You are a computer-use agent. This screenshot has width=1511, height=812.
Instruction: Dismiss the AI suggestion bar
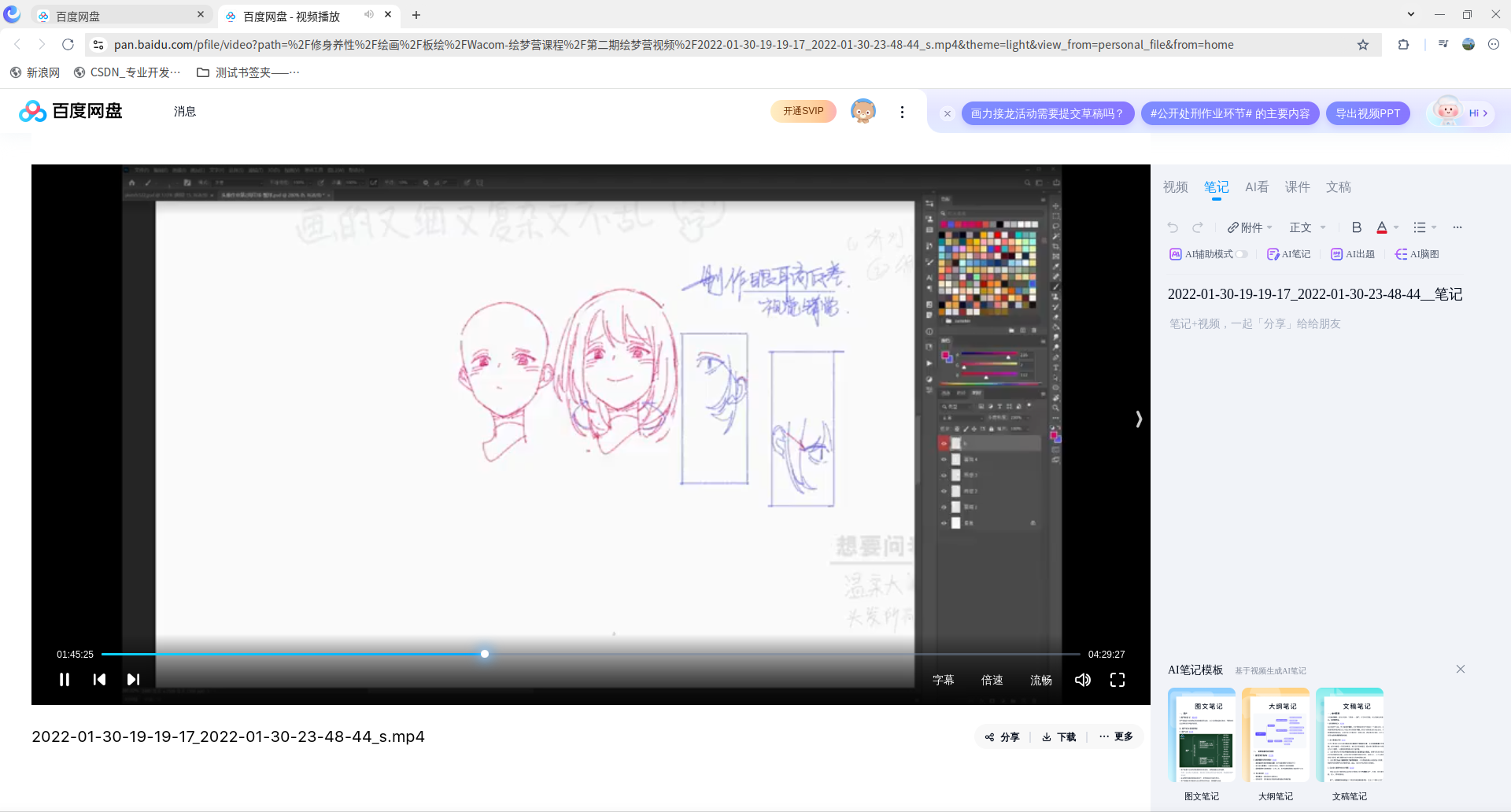tap(948, 114)
